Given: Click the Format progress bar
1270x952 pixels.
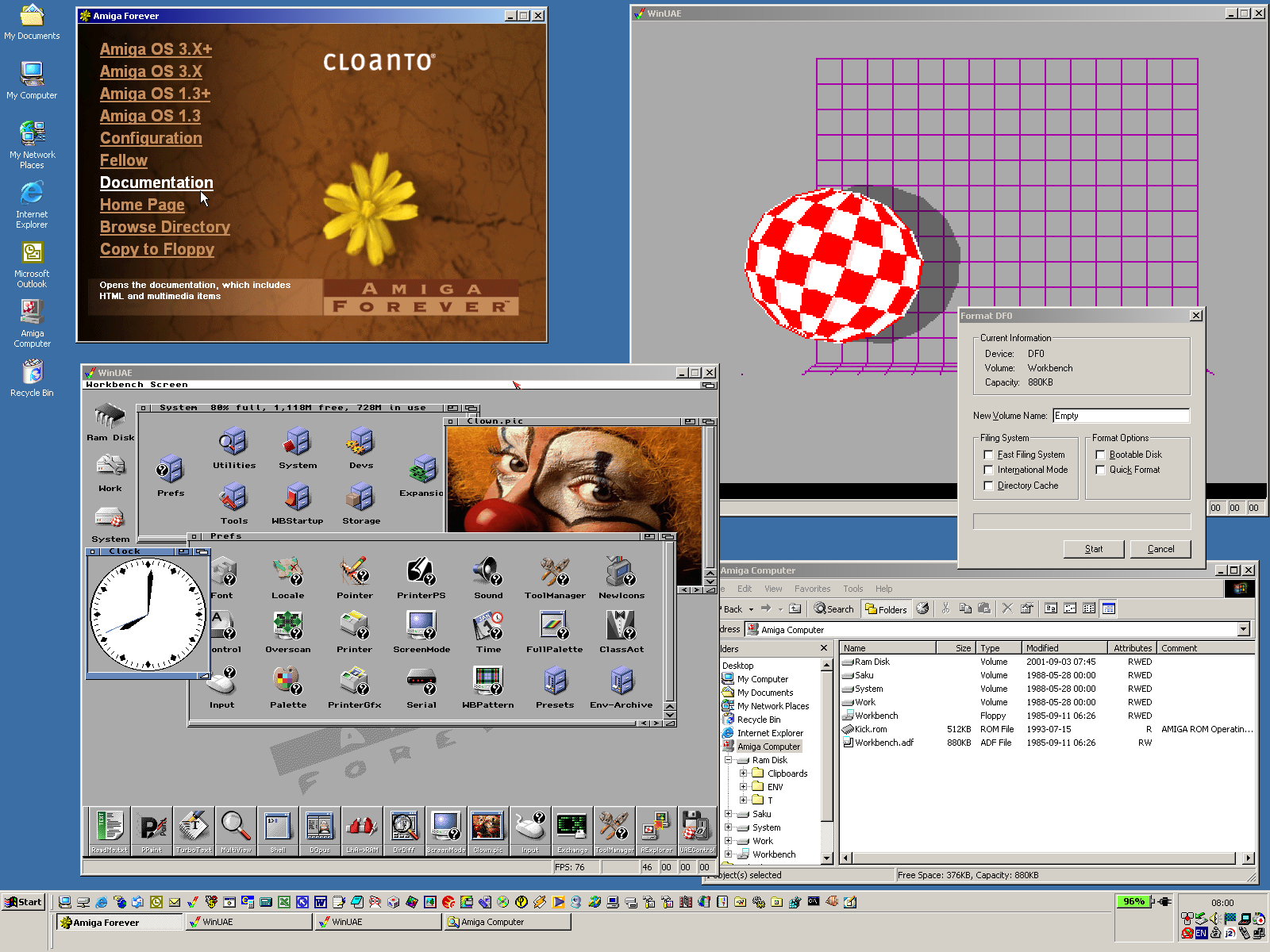Looking at the screenshot, I should [x=1082, y=521].
